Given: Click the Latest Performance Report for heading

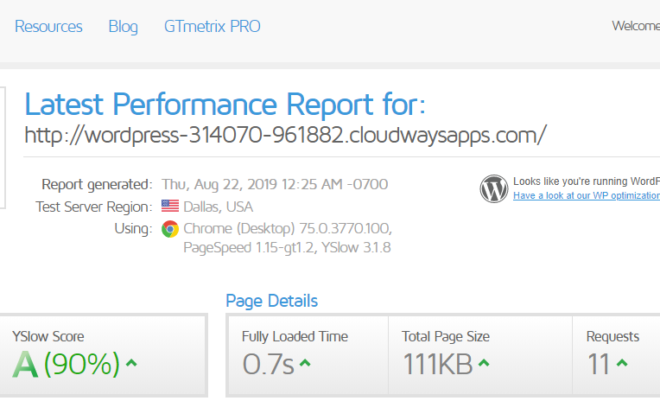Looking at the screenshot, I should click(225, 104).
